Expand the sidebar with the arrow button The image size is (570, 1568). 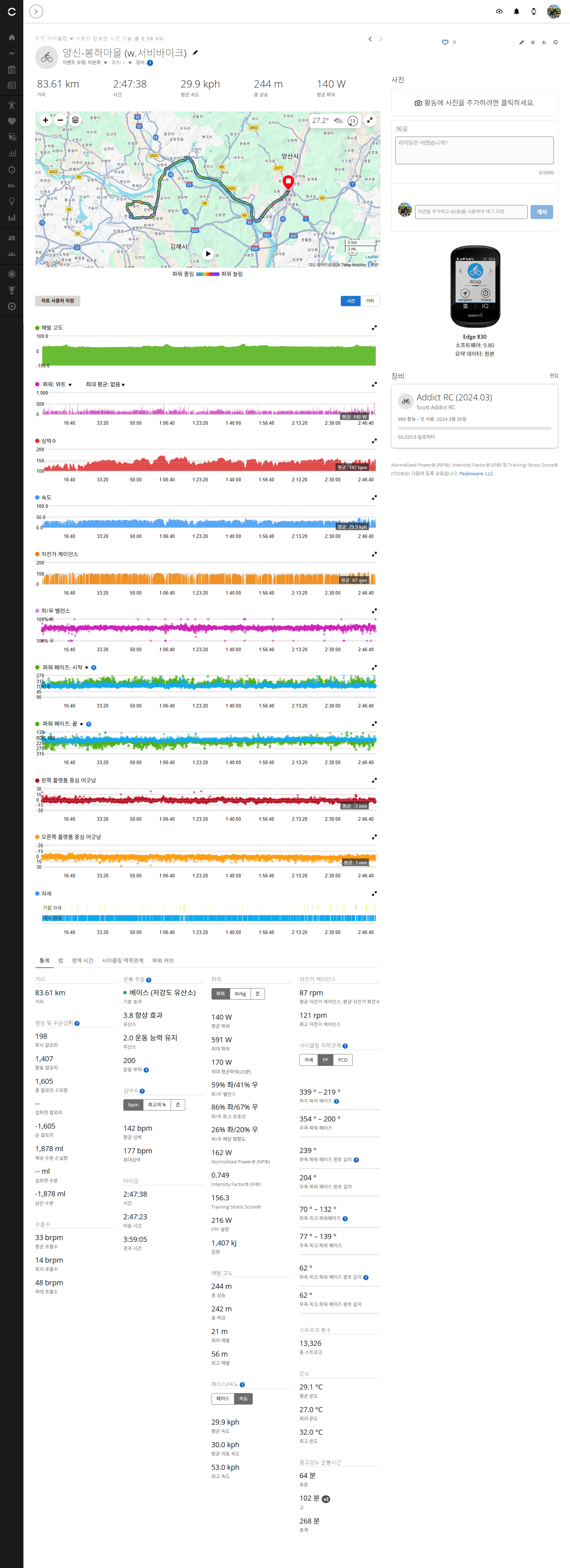point(37,11)
